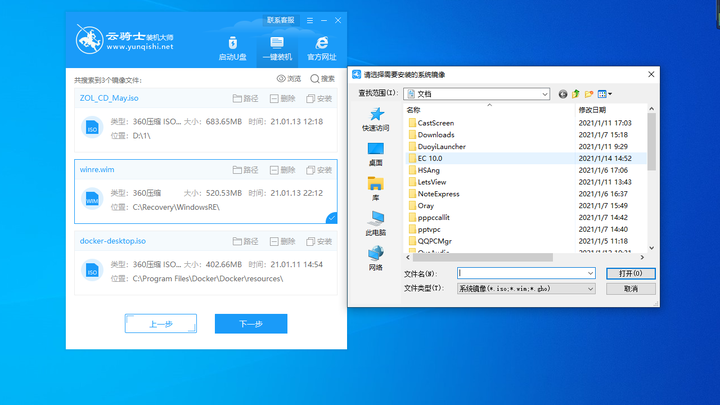Close the system image selection dialog
720x405 pixels.
click(651, 74)
